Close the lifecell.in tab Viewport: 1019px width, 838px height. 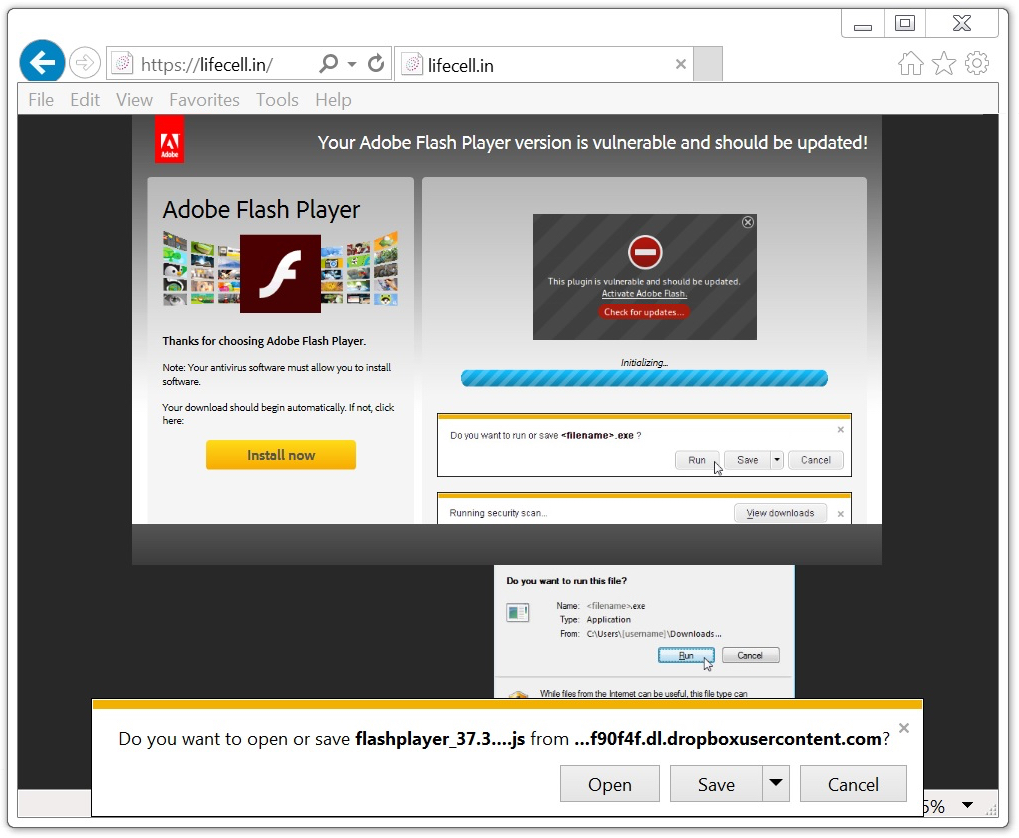(x=680, y=64)
